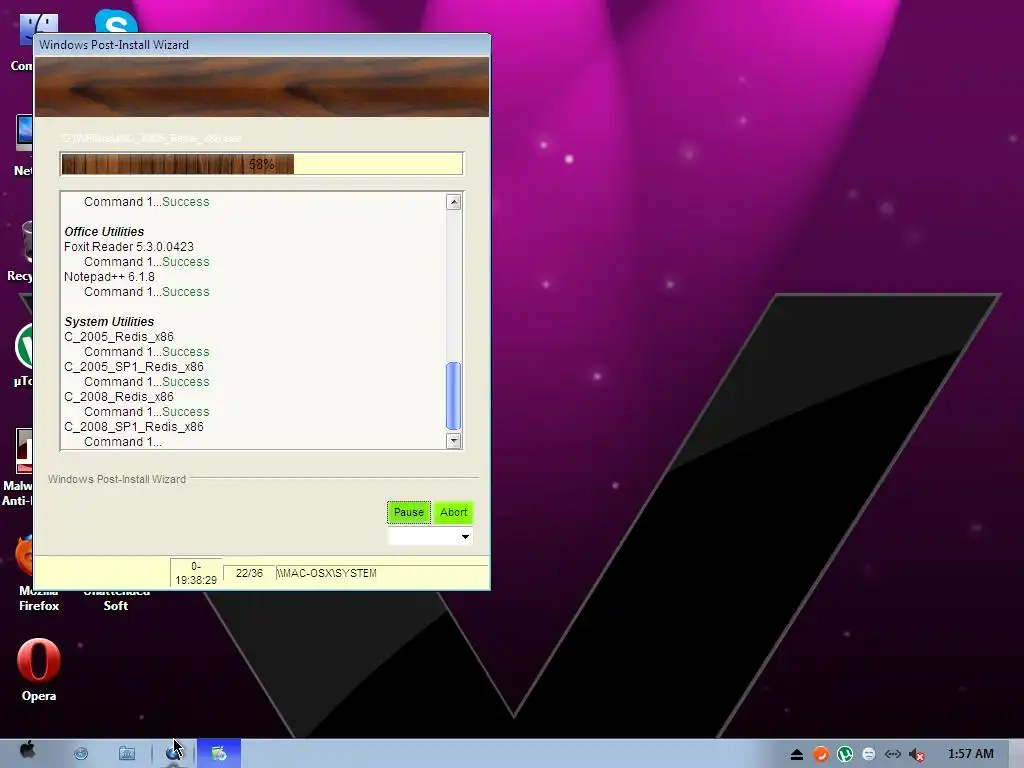Abort the installation
The width and height of the screenshot is (1024, 768).
(x=453, y=513)
